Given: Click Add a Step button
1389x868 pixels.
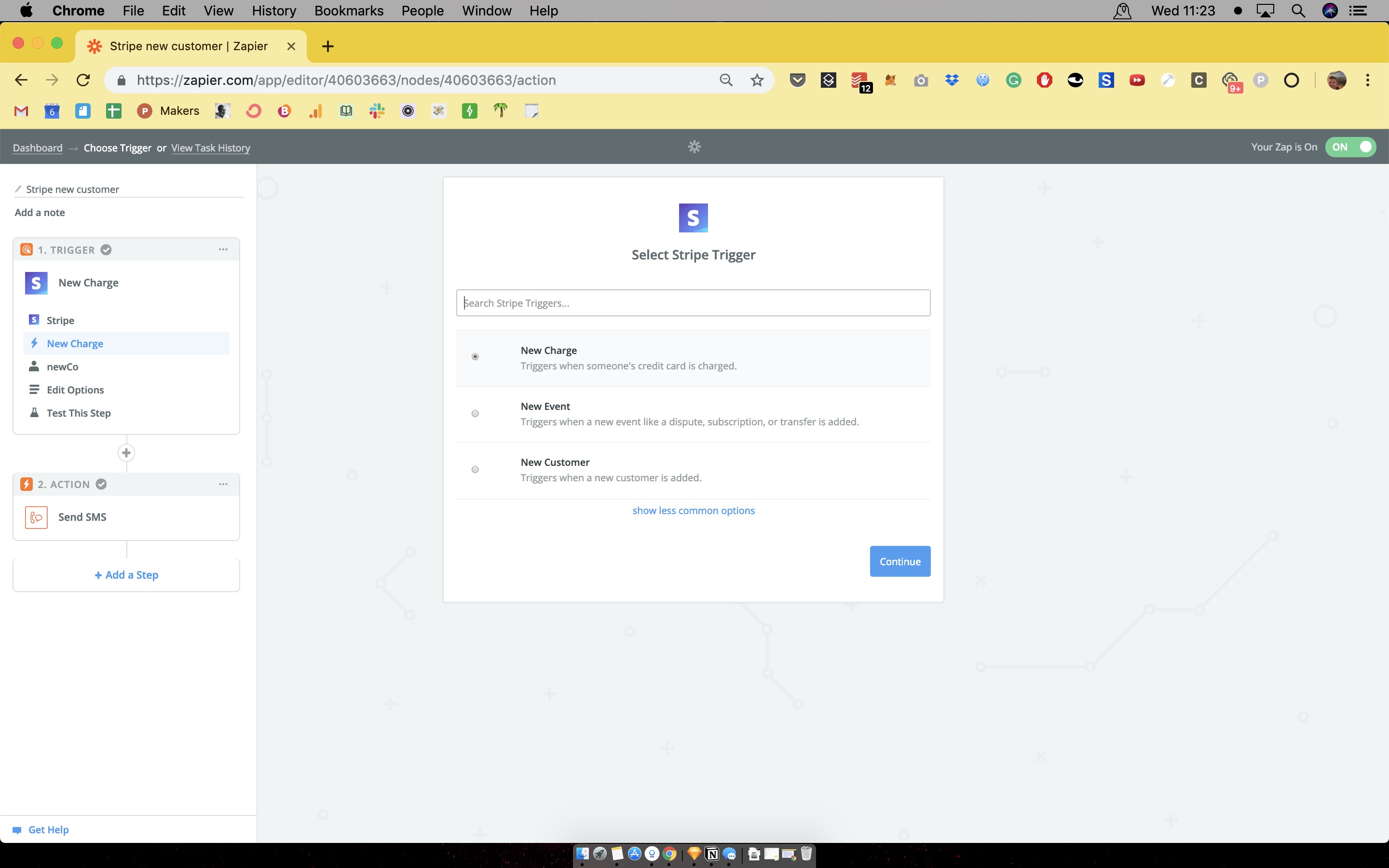Looking at the screenshot, I should tap(126, 575).
